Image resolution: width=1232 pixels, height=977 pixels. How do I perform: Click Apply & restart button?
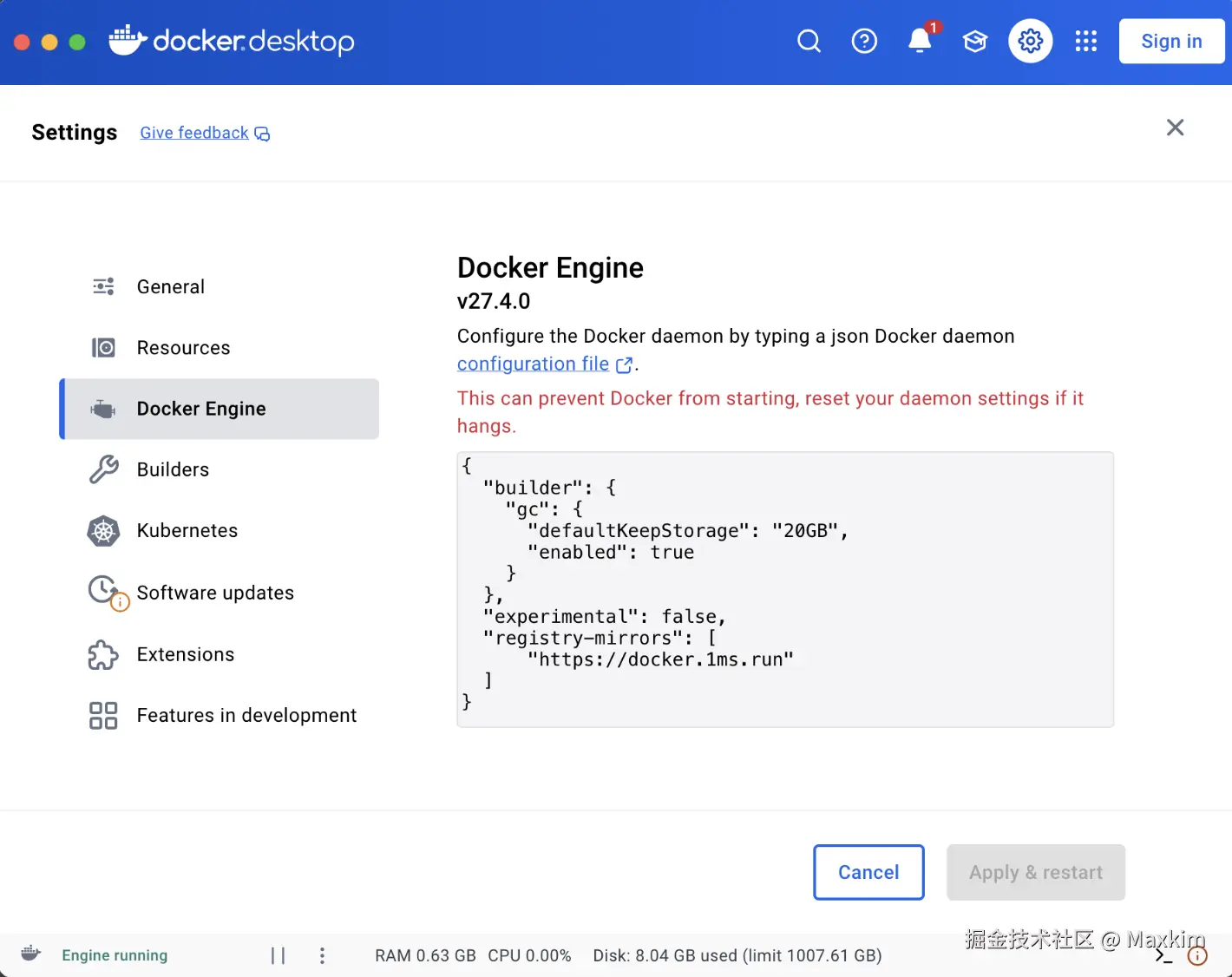pos(1036,872)
